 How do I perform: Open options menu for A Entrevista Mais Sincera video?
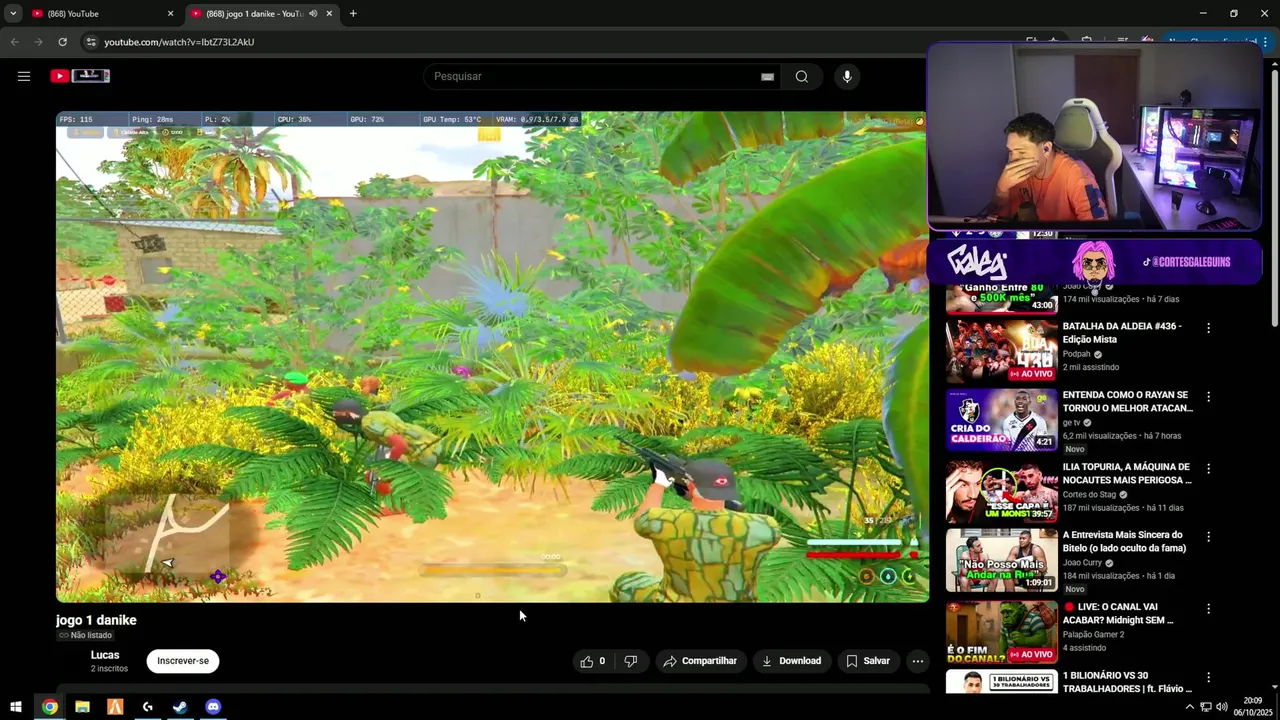(1208, 537)
